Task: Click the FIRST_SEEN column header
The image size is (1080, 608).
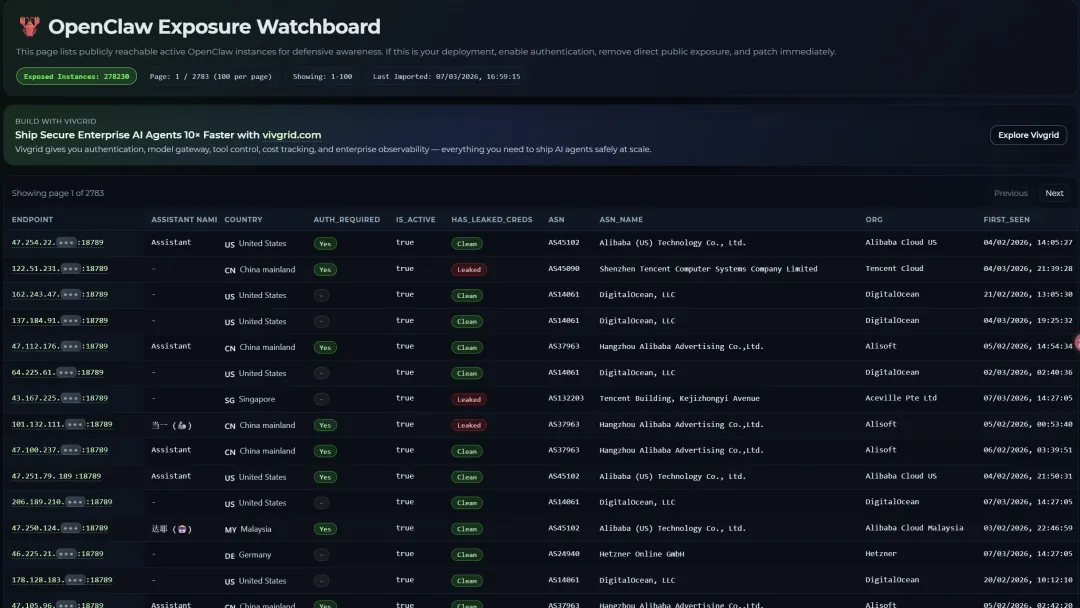Action: coord(1006,220)
